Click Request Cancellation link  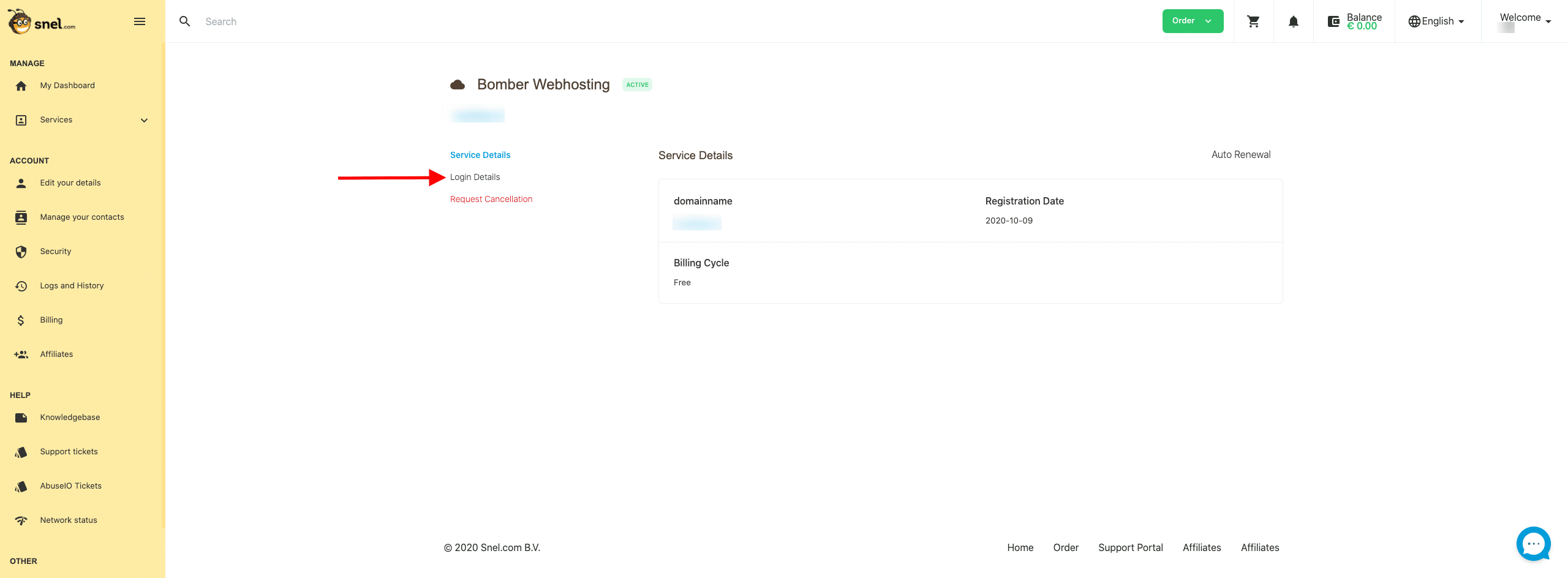491,199
